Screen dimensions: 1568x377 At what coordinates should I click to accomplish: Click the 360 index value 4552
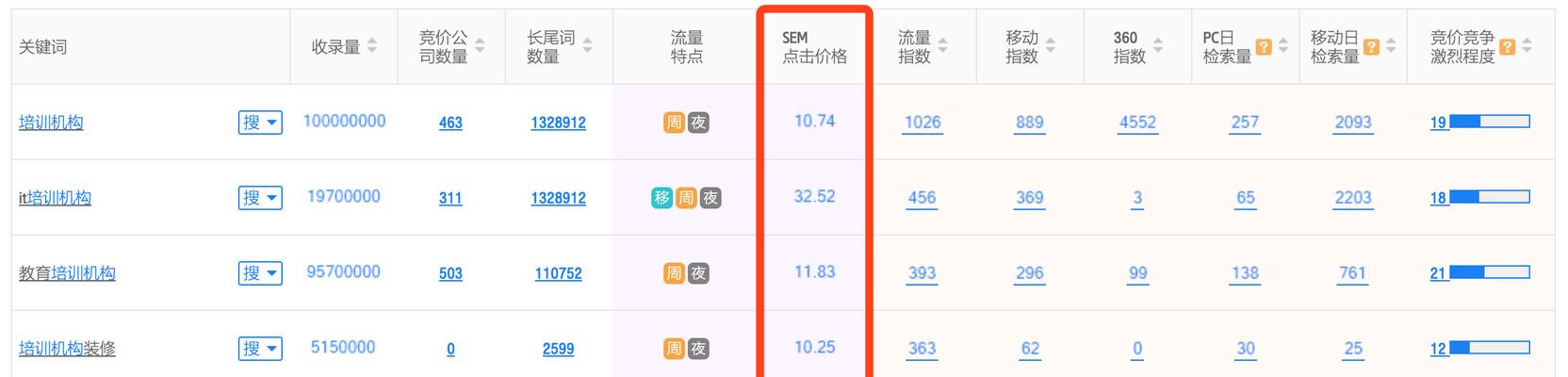tap(1137, 123)
